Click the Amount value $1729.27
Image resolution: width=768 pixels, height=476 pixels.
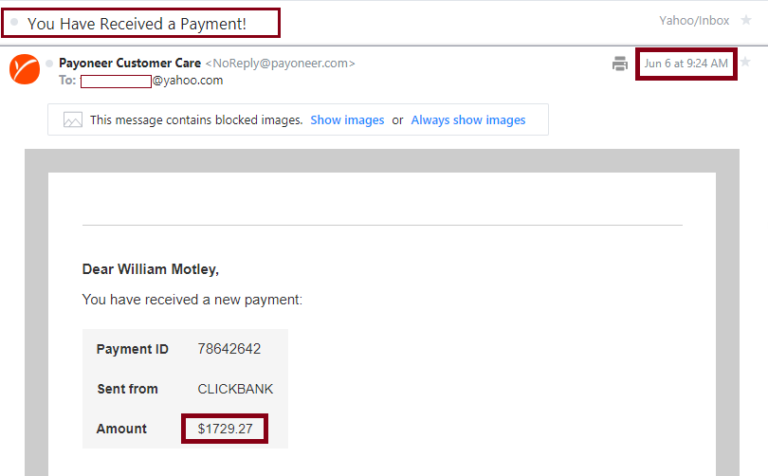pyautogui.click(x=225, y=429)
